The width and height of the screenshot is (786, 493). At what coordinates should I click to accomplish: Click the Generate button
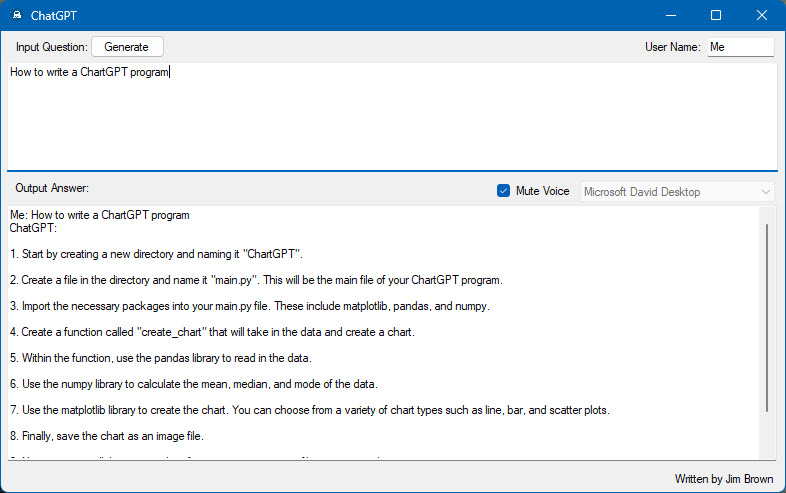click(x=127, y=47)
